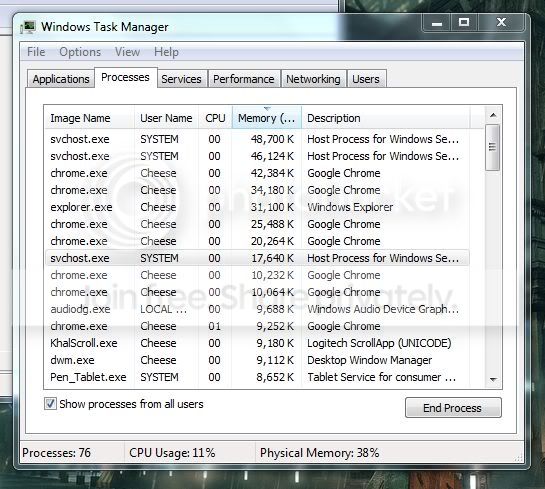The image size is (545, 489).
Task: Click the scrollbar down arrow
Action: pyautogui.click(x=493, y=380)
